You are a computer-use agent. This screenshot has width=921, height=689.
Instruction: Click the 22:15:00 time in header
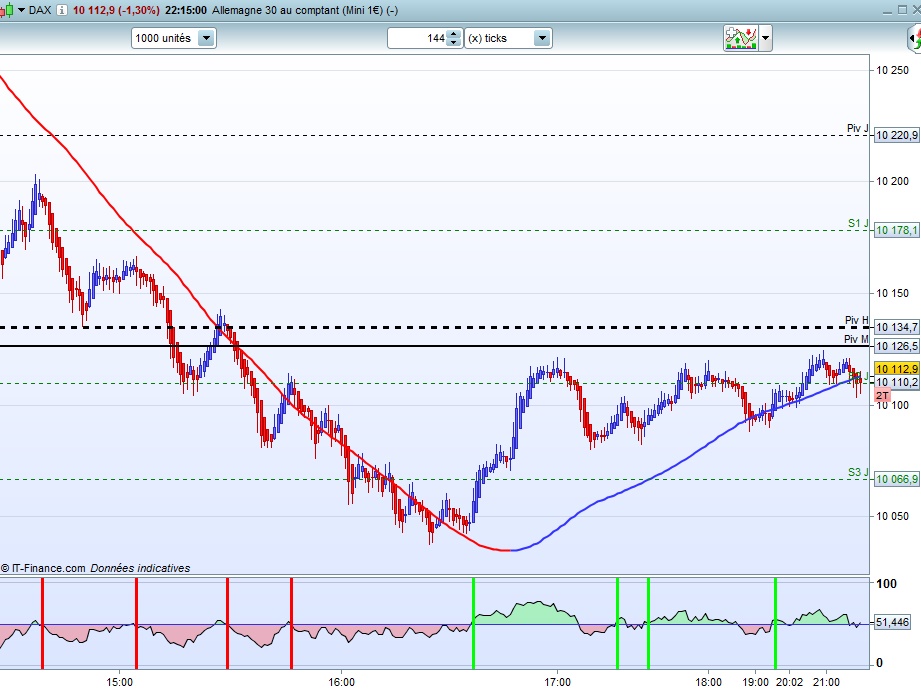186,10
